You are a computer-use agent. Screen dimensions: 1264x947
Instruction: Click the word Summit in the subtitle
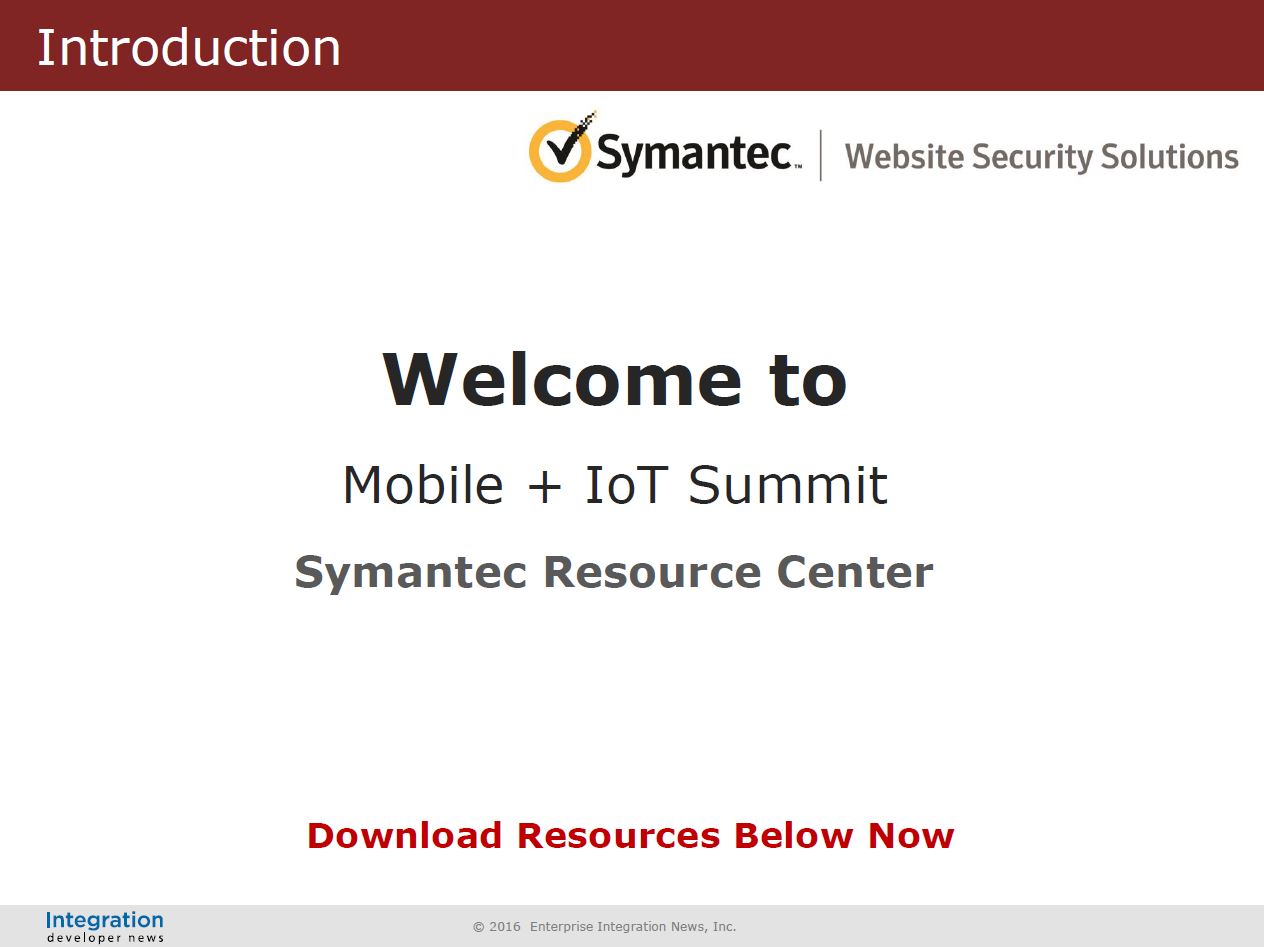coord(788,485)
